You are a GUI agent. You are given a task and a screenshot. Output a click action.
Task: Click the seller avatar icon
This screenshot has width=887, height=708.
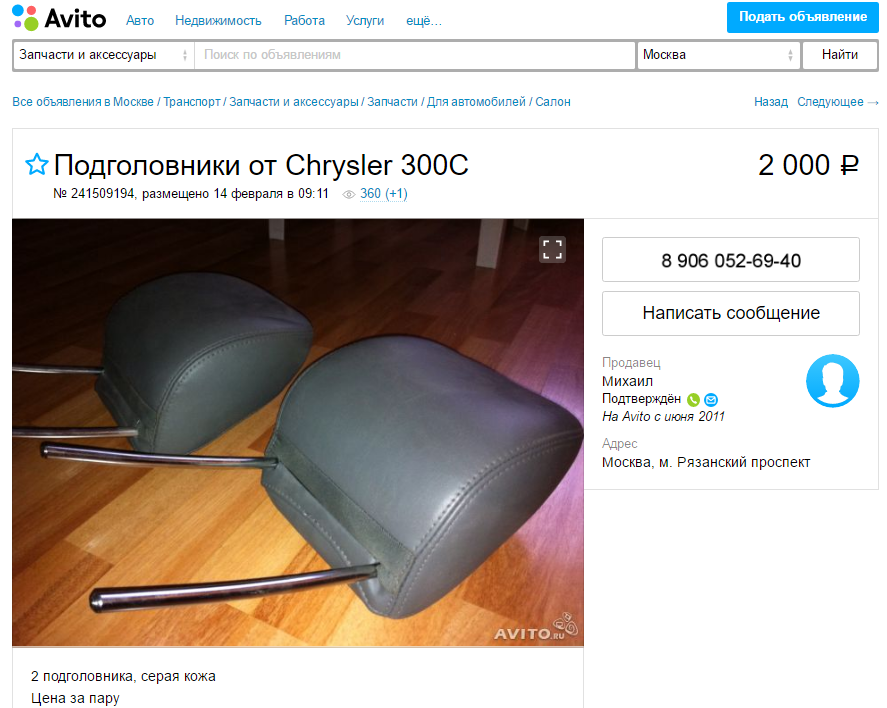[x=832, y=381]
